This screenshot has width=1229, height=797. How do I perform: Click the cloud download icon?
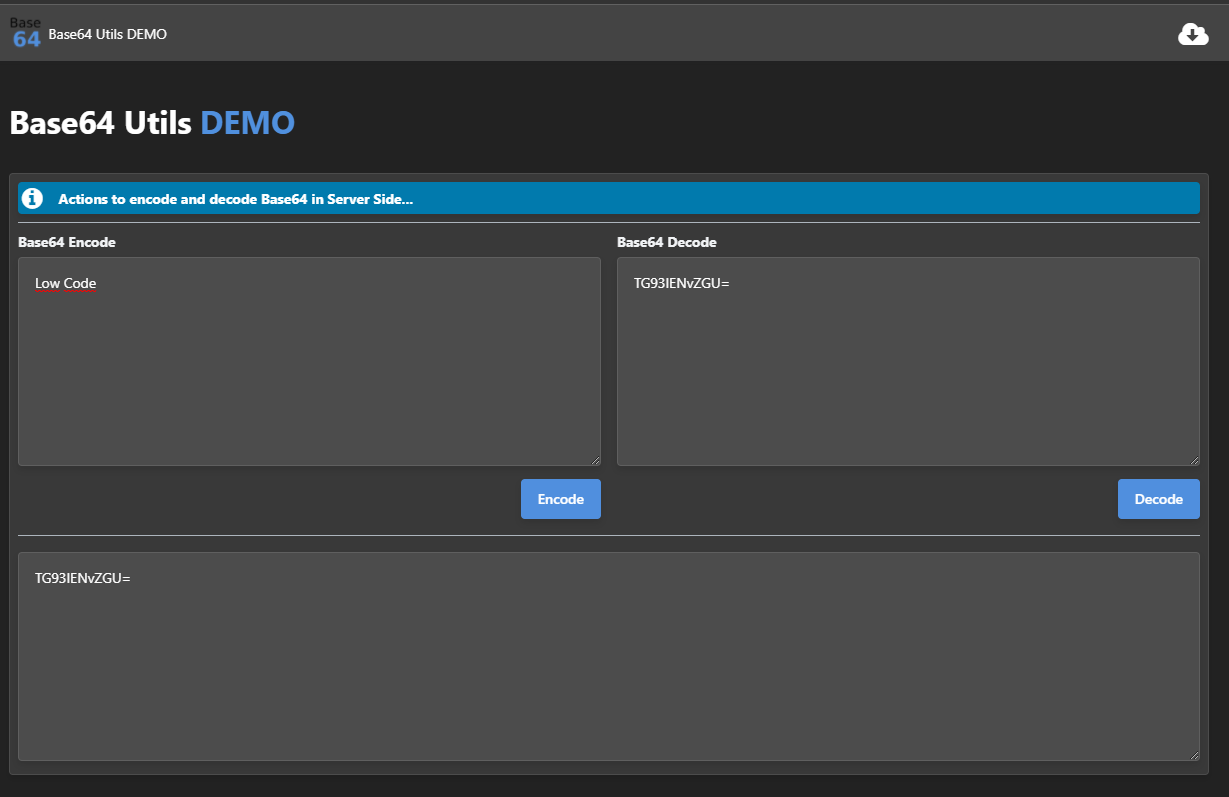[1193, 35]
